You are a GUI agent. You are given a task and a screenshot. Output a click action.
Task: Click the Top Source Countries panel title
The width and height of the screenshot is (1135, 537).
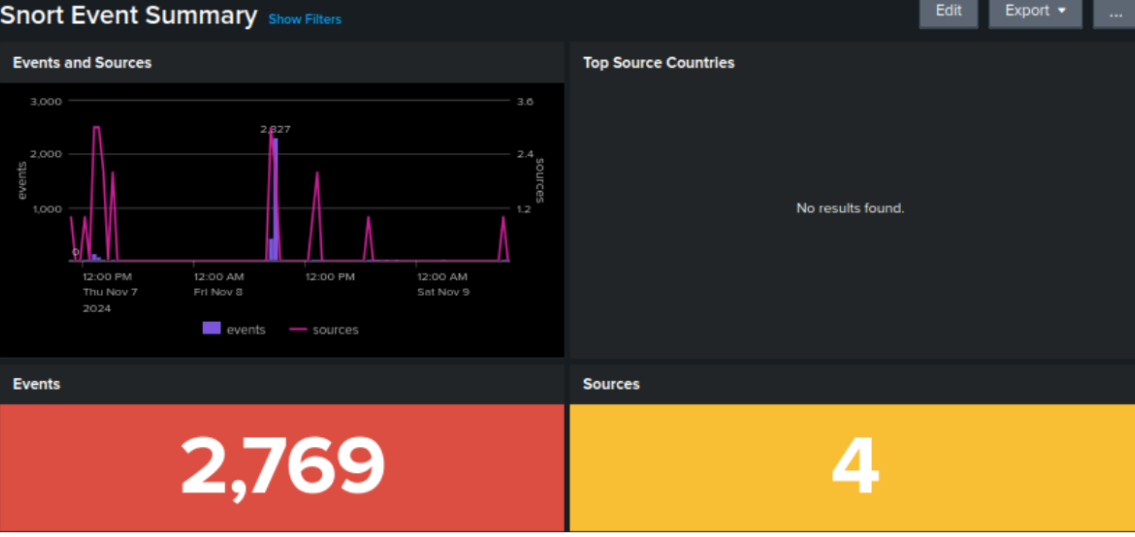point(659,63)
